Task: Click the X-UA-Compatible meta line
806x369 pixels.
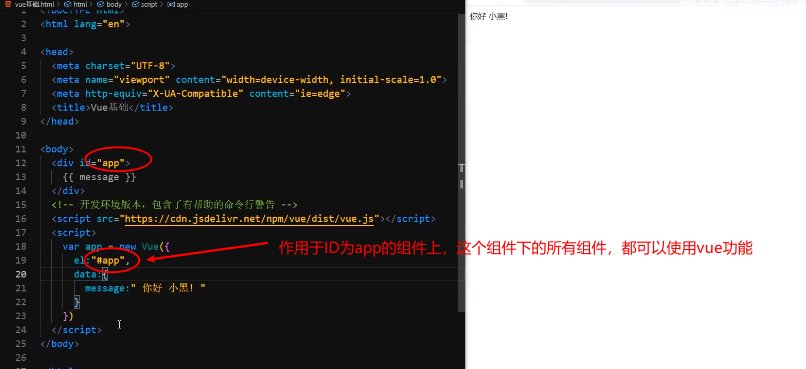Action: point(201,93)
